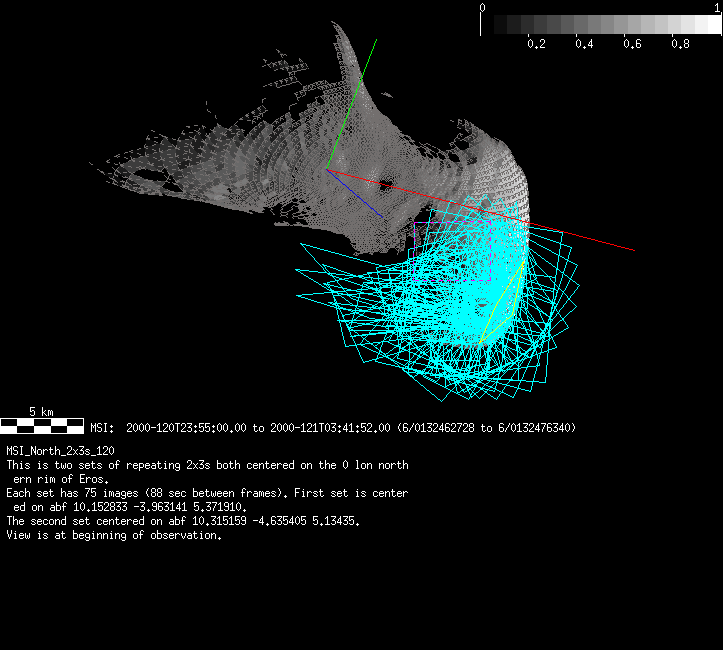Click the 'second set centered on abf' line

pyautogui.click(x=182, y=521)
